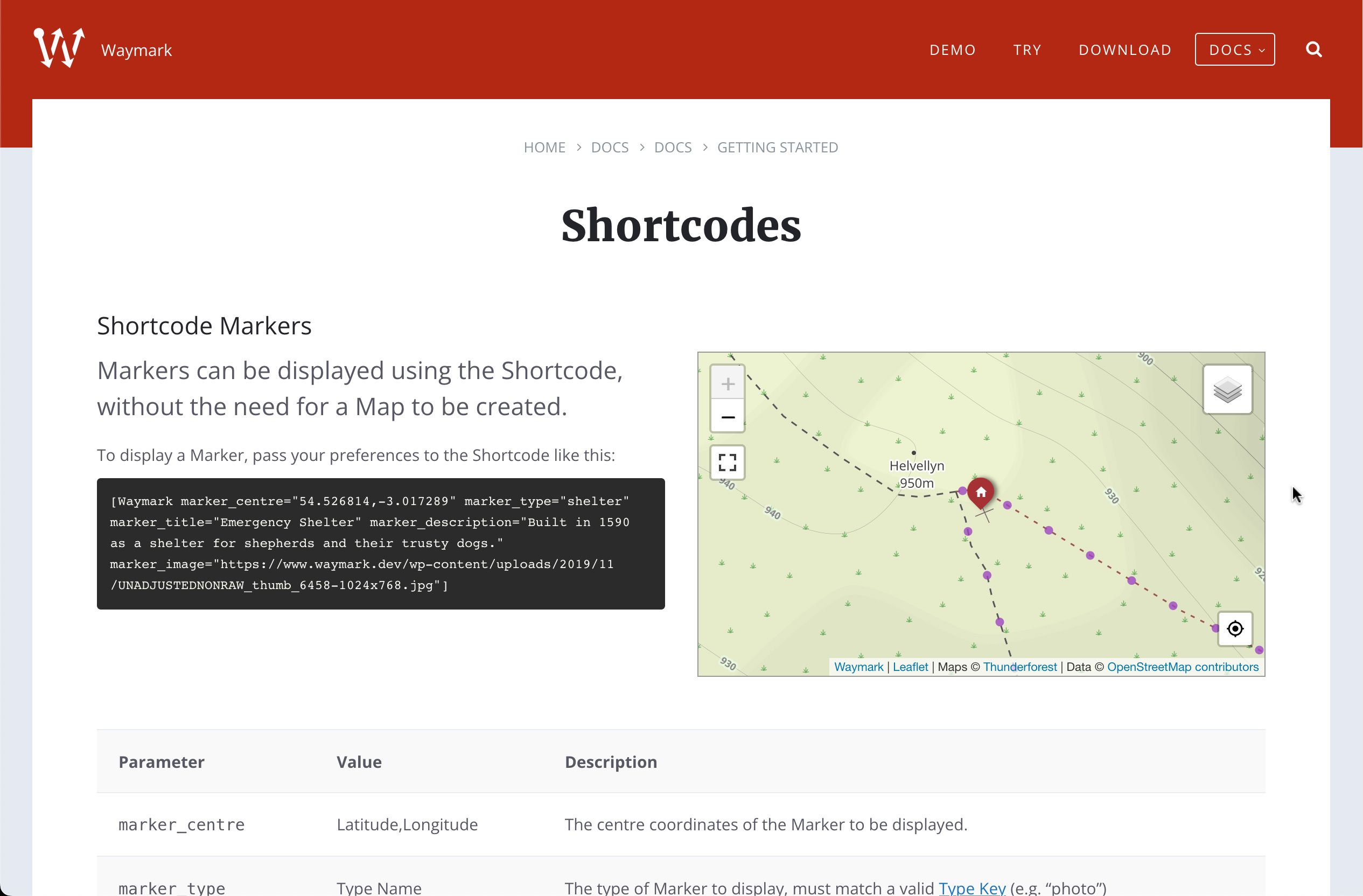Image resolution: width=1363 pixels, height=896 pixels.
Task: Toggle fullscreen map view
Action: pyautogui.click(x=728, y=462)
